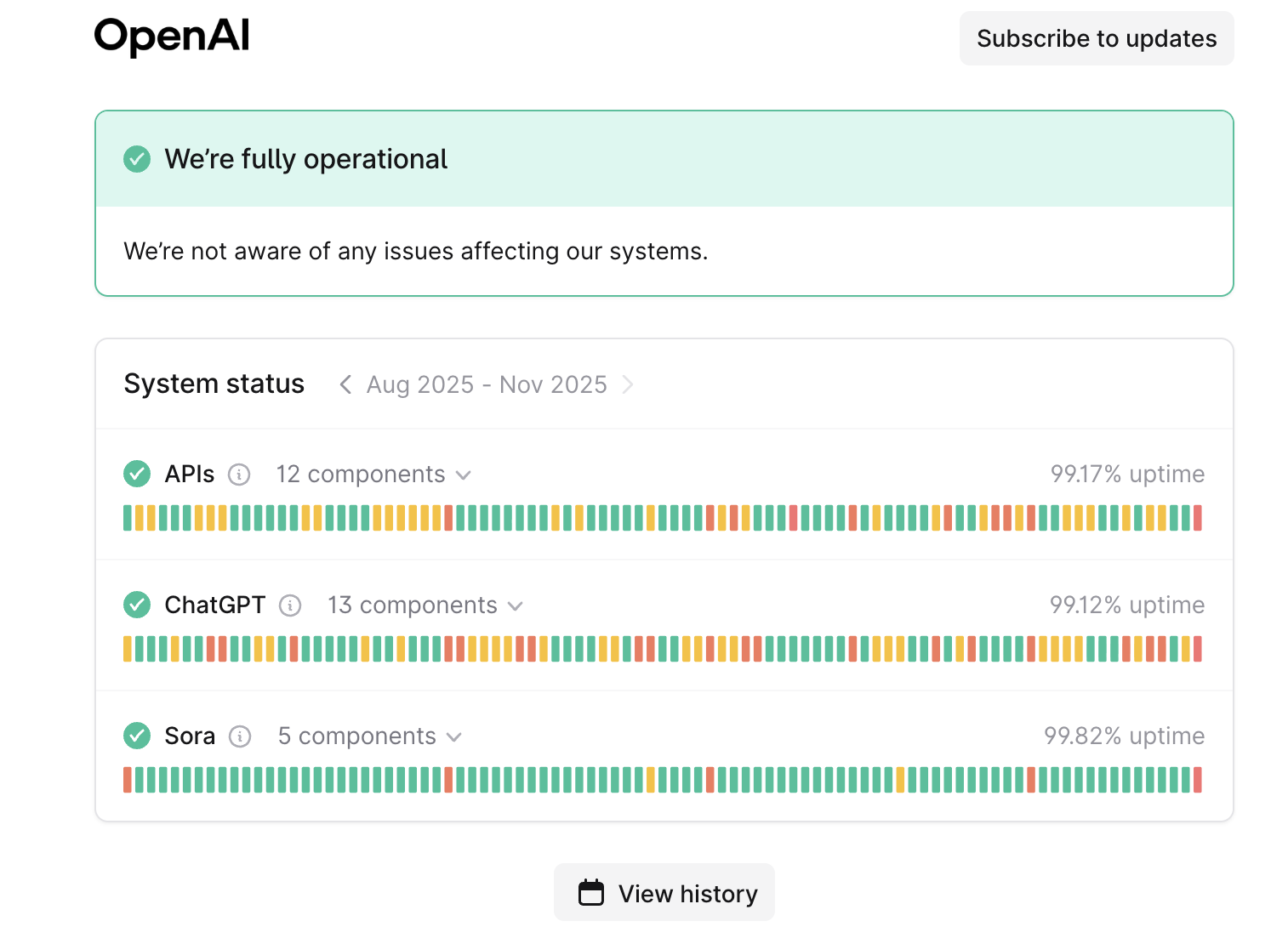The height and width of the screenshot is (938, 1288).
Task: Navigate to the previous date range
Action: point(345,384)
